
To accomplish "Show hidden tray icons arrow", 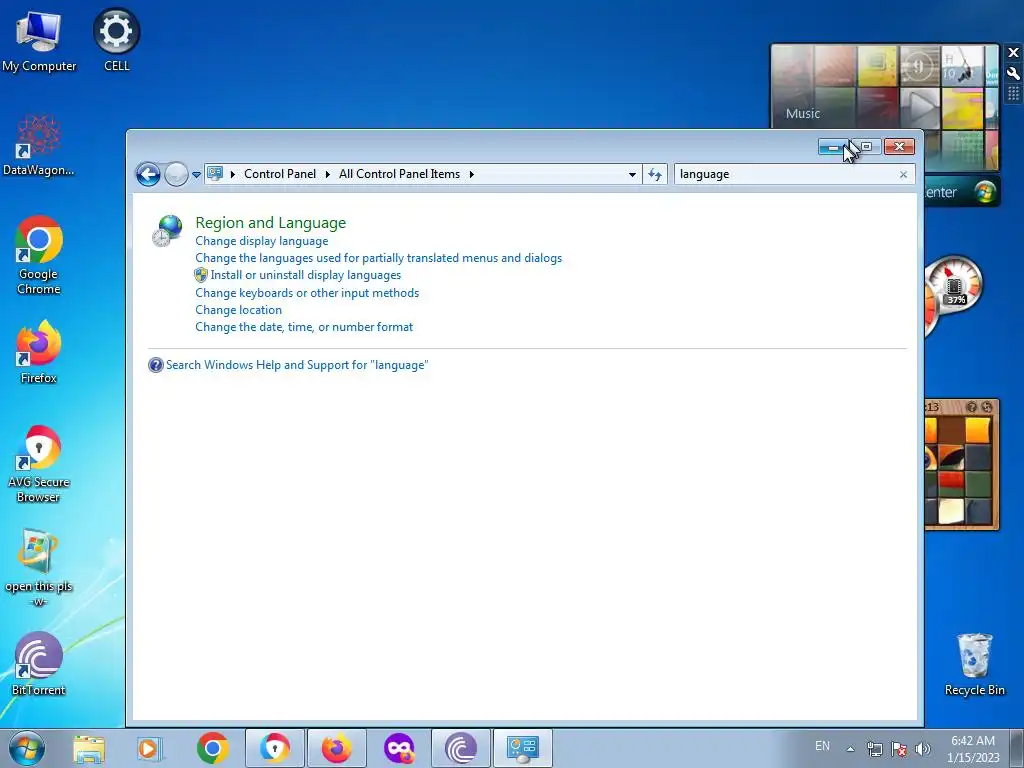I will pyautogui.click(x=850, y=749).
